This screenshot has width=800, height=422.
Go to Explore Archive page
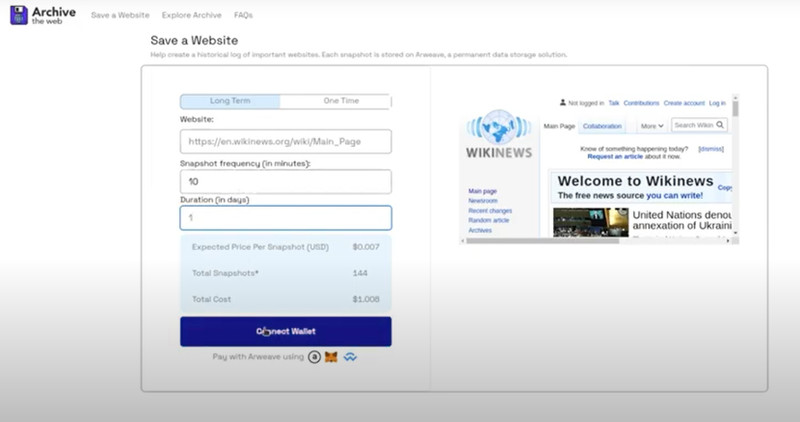coord(192,15)
